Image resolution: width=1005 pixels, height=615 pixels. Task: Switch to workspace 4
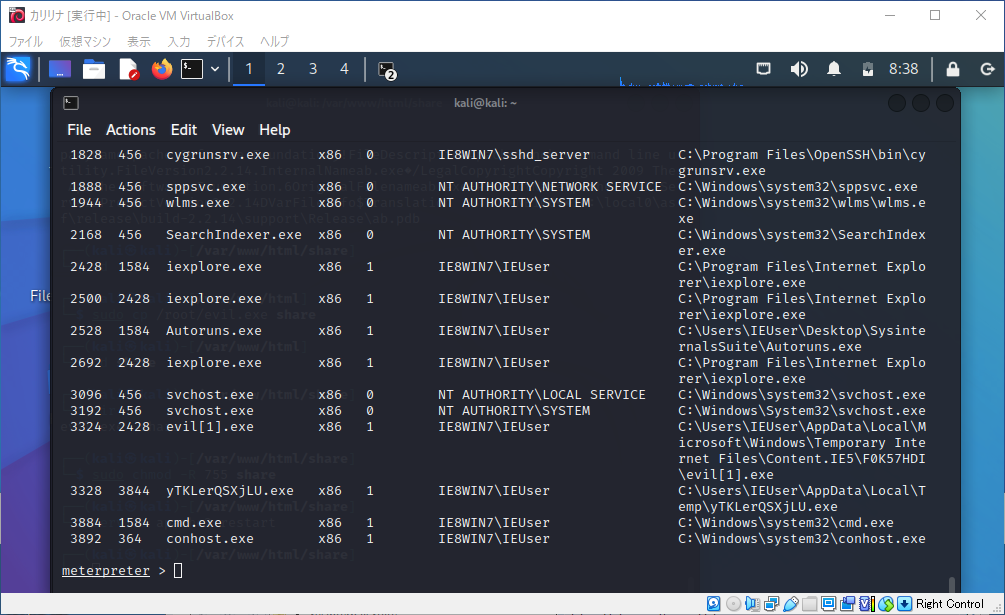pos(344,69)
